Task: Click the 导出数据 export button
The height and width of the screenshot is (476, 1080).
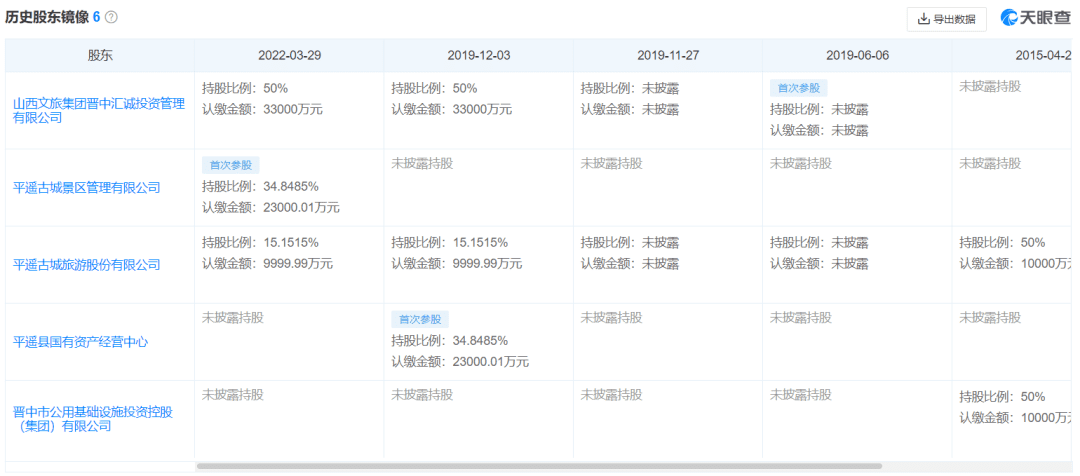Action: click(x=946, y=19)
